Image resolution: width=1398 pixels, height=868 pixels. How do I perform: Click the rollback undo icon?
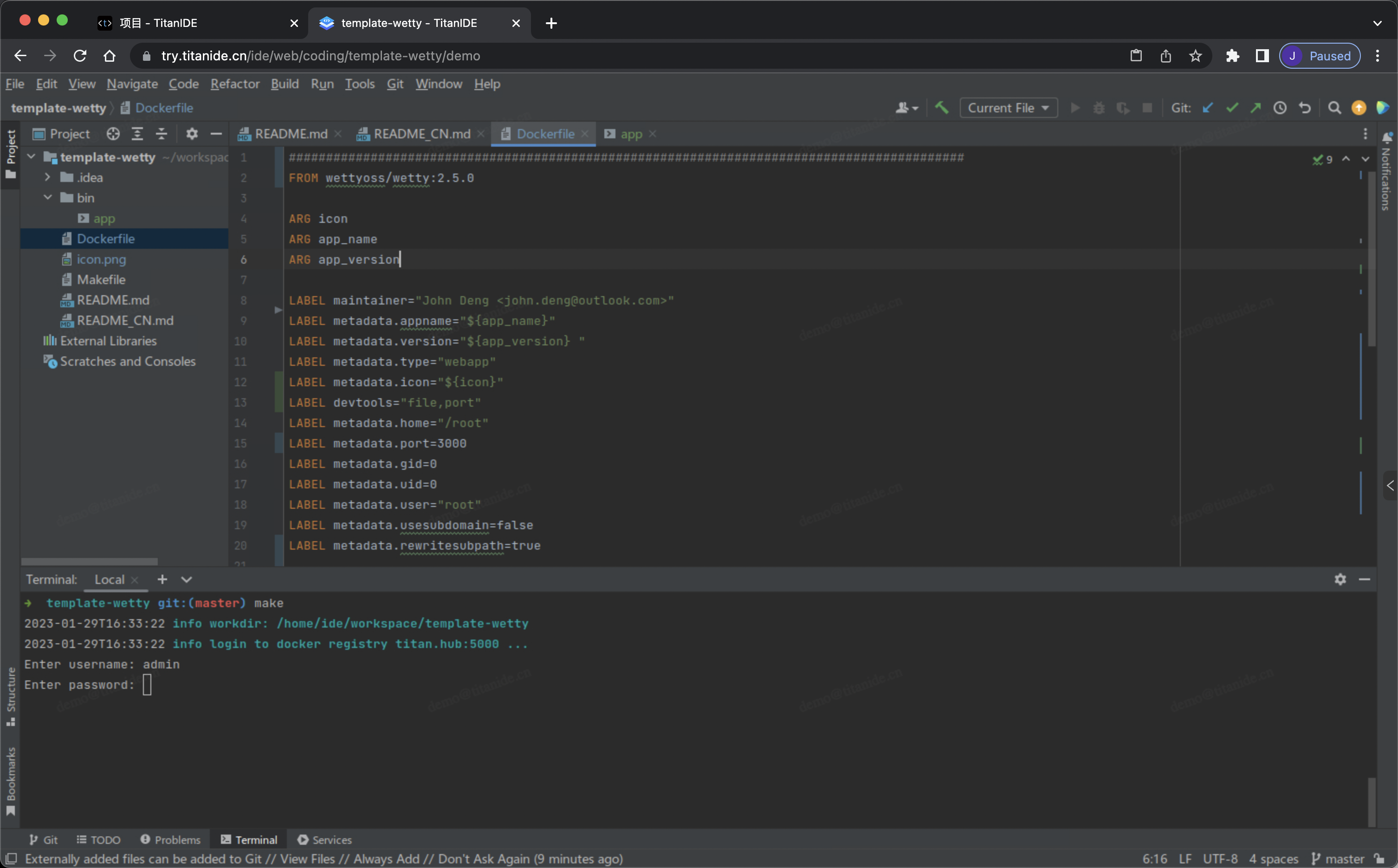pyautogui.click(x=1304, y=108)
